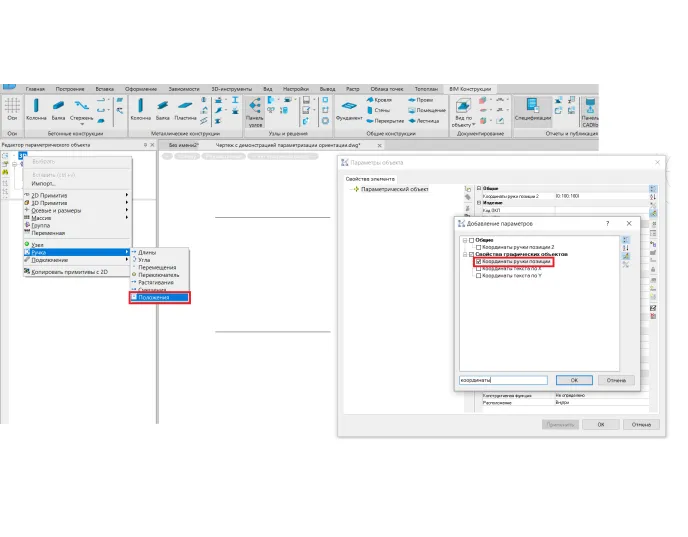Check Координаты ручки позиции 2 checkbox
This screenshot has height=537, width=688.
(479, 247)
